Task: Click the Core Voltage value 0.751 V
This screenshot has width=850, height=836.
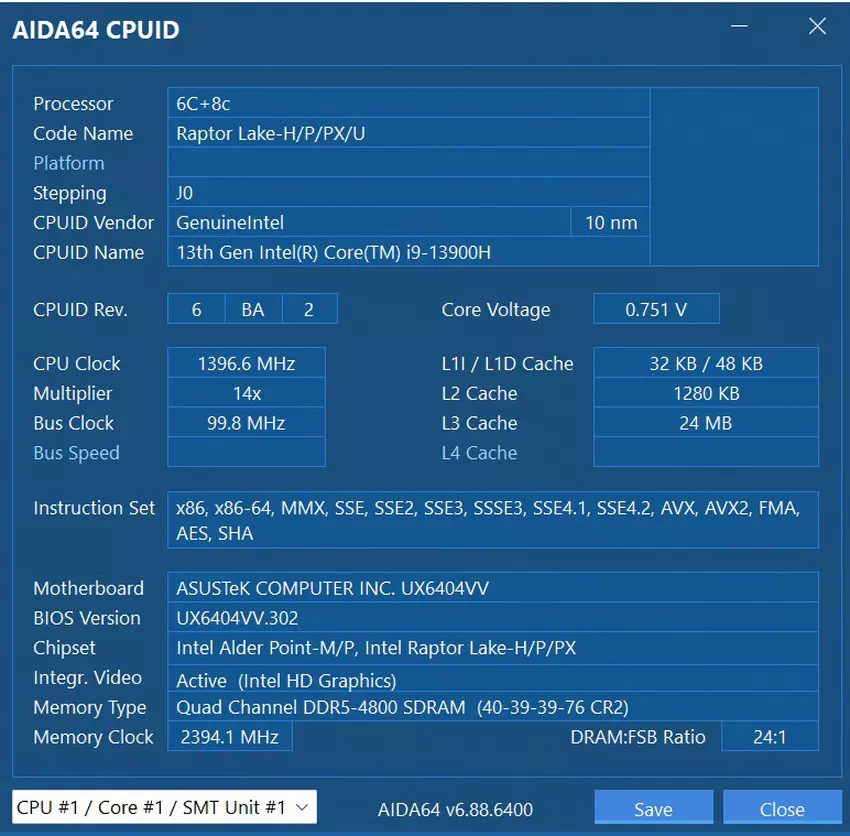Action: (656, 309)
